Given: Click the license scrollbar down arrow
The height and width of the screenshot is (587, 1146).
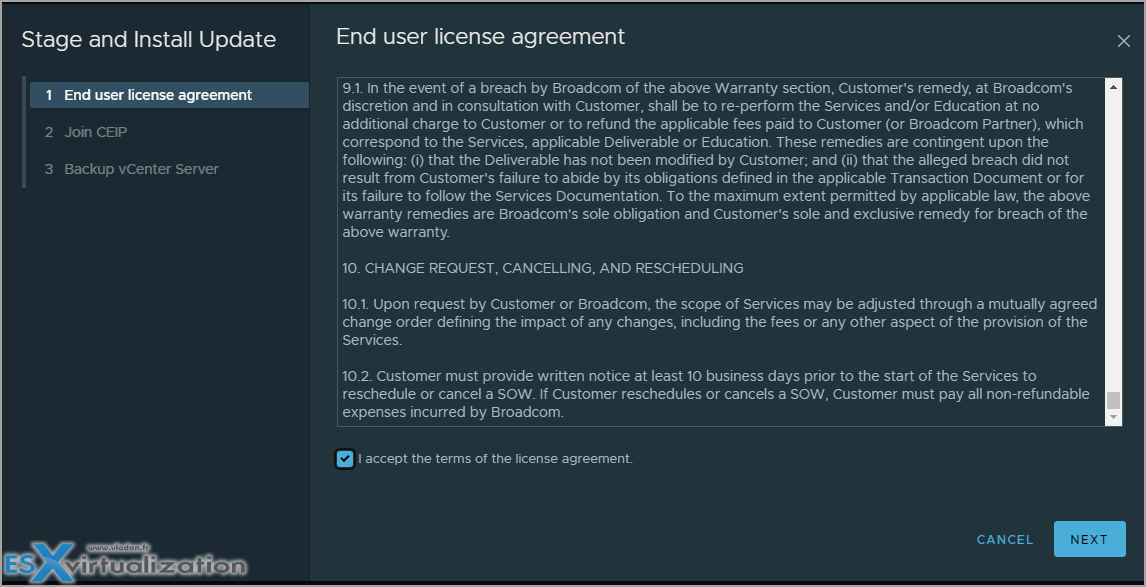Looking at the screenshot, I should pos(1113,417).
